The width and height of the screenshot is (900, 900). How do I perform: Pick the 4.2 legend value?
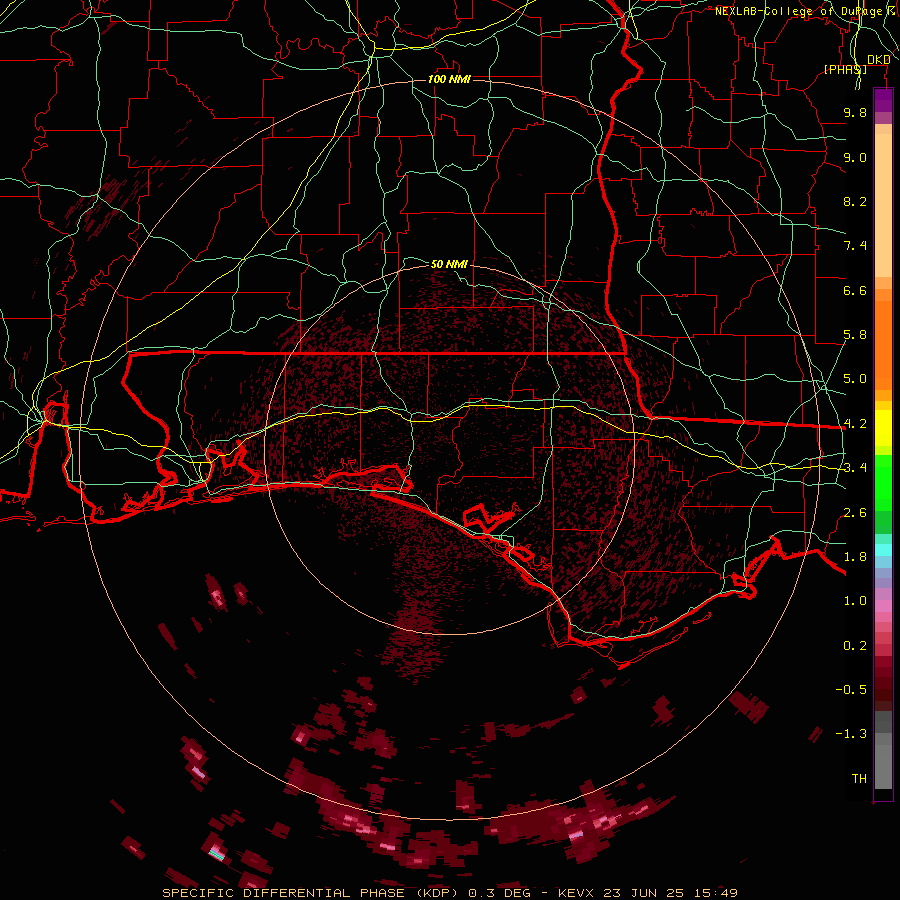[855, 424]
